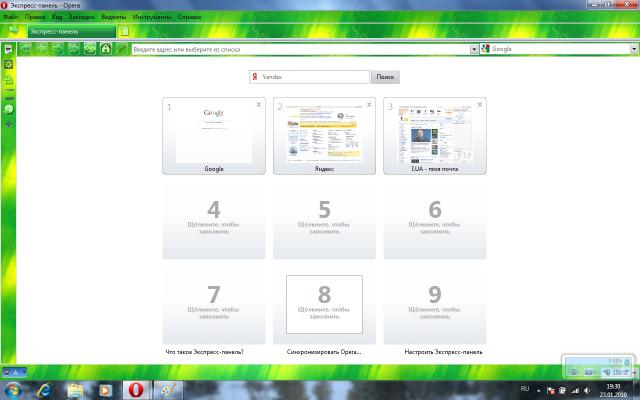This screenshot has height=400, width=640.
Task: Select the Экспресс-панель tab
Action: [x=71, y=31]
